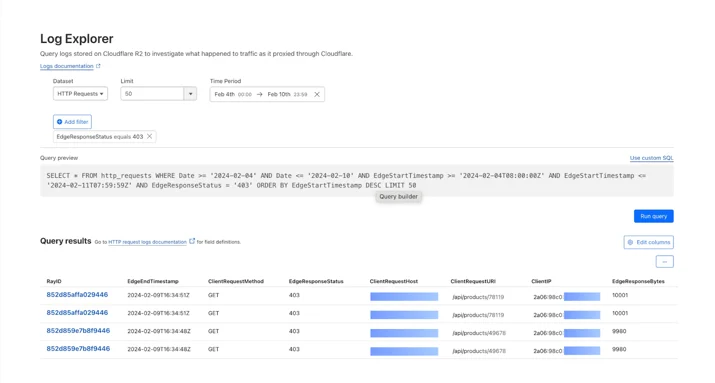The image size is (715, 383).
Task: Click the Run query button
Action: click(x=653, y=216)
